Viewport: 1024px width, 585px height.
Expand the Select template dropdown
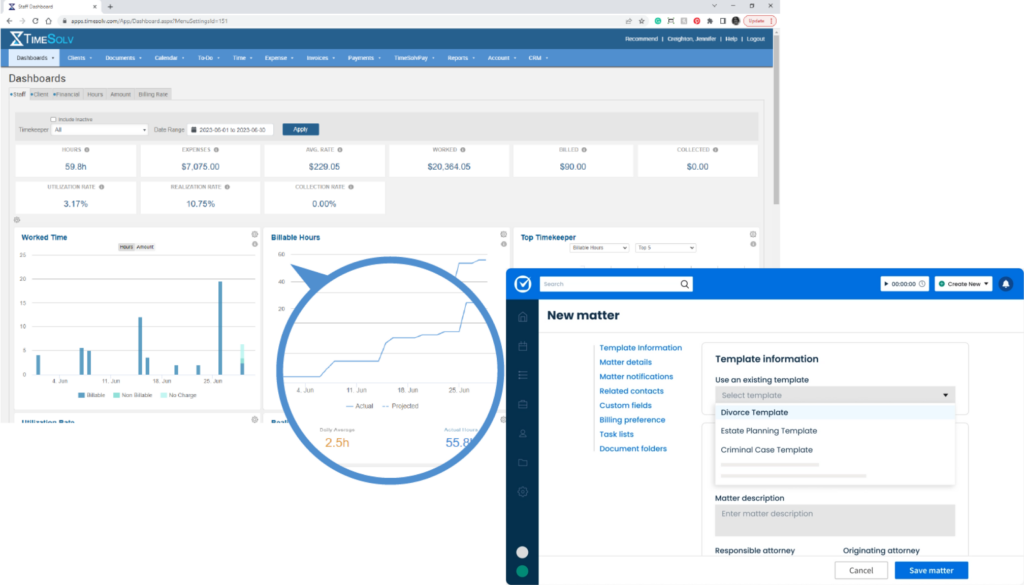835,395
